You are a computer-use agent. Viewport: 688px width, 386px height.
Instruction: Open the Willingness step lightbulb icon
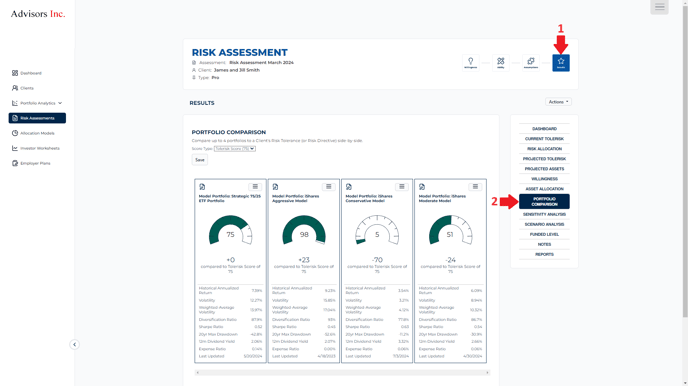click(471, 63)
